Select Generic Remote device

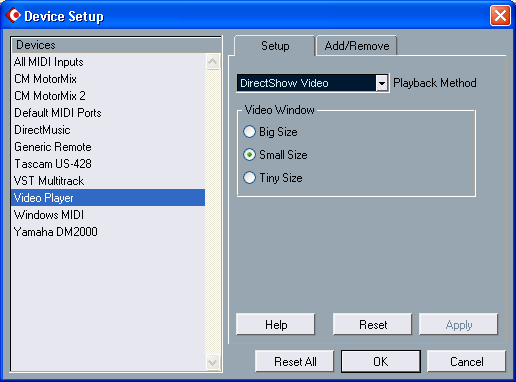click(x=108, y=147)
